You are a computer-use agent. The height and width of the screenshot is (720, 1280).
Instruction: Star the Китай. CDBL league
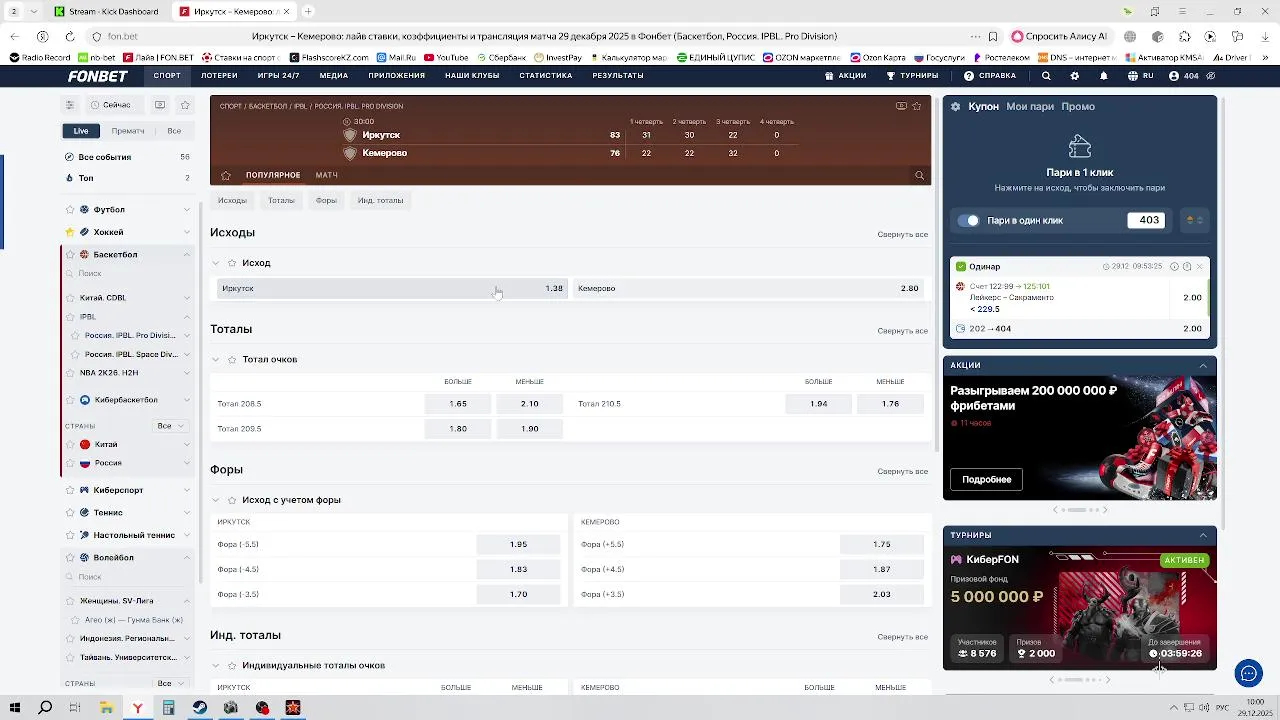(x=70, y=298)
